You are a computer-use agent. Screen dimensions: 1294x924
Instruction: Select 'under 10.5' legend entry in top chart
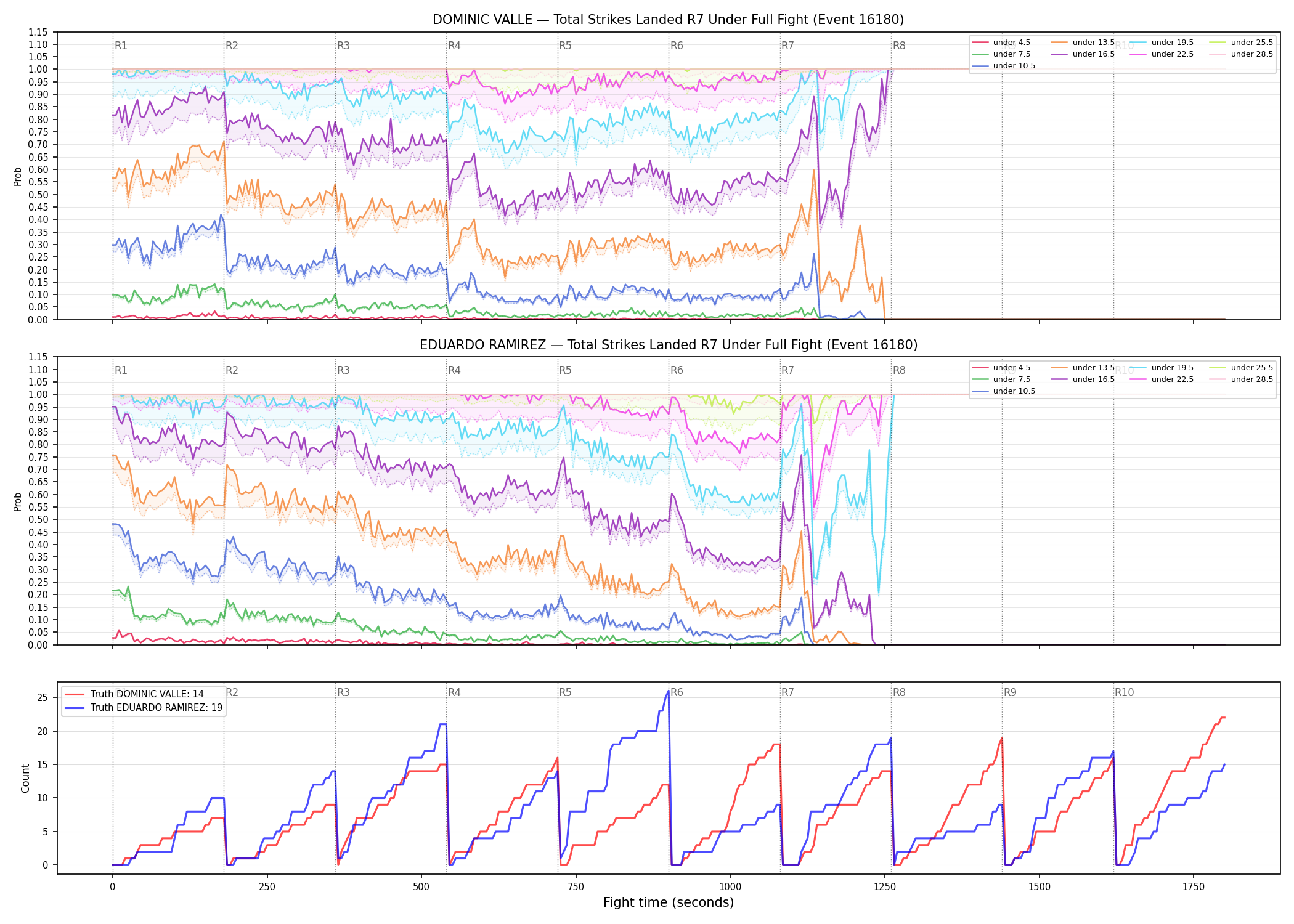(1003, 66)
